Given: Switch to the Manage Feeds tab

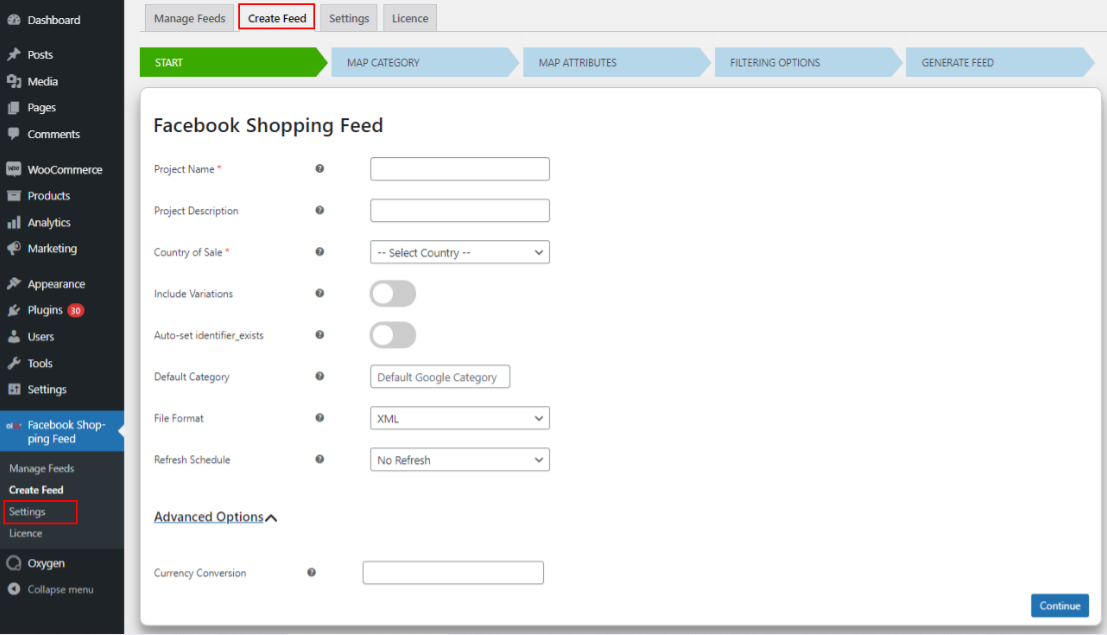Looking at the screenshot, I should click(x=190, y=18).
